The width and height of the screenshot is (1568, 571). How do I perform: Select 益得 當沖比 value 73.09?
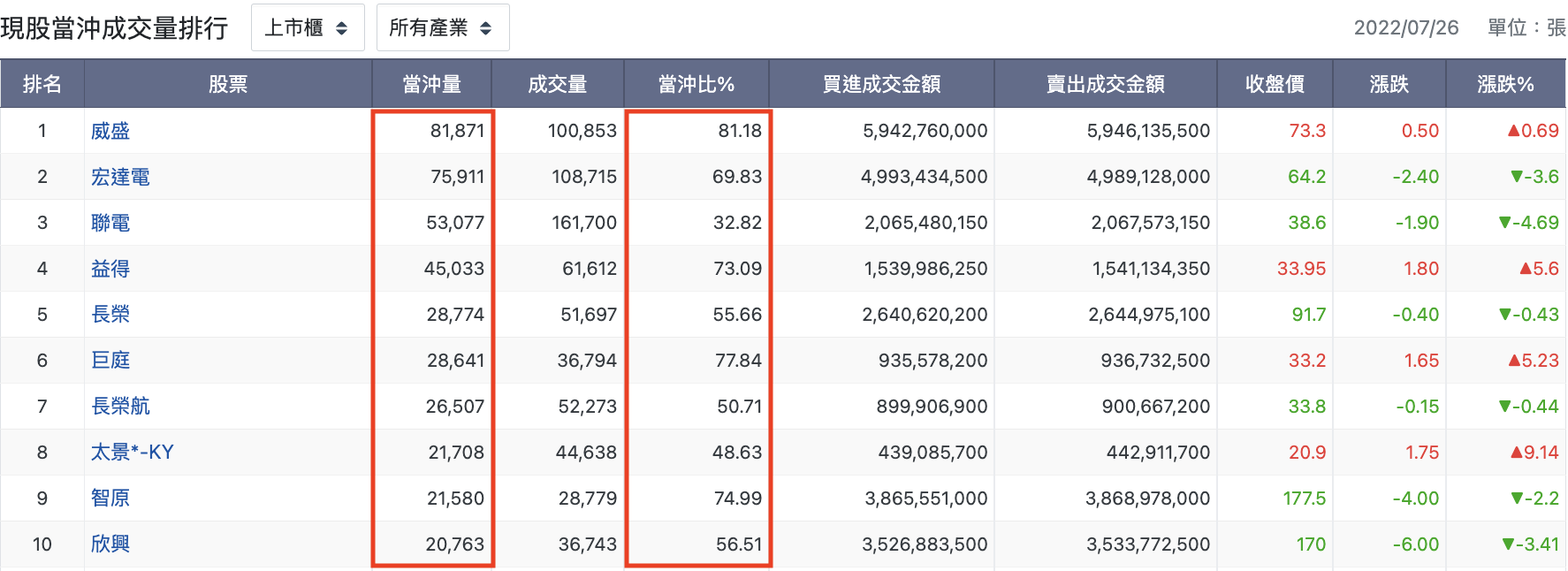[737, 269]
